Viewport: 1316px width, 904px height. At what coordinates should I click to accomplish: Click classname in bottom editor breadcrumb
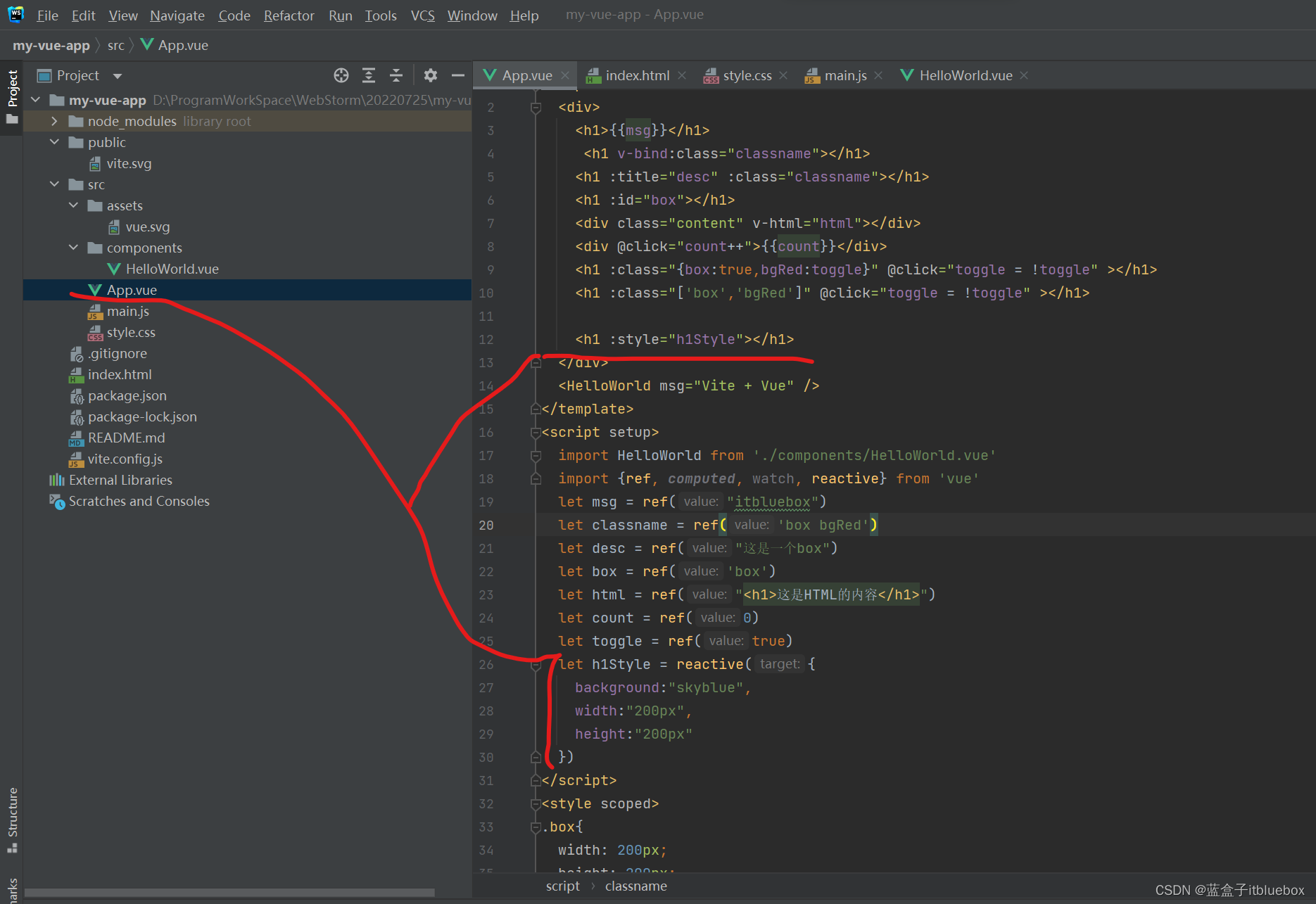[x=636, y=886]
